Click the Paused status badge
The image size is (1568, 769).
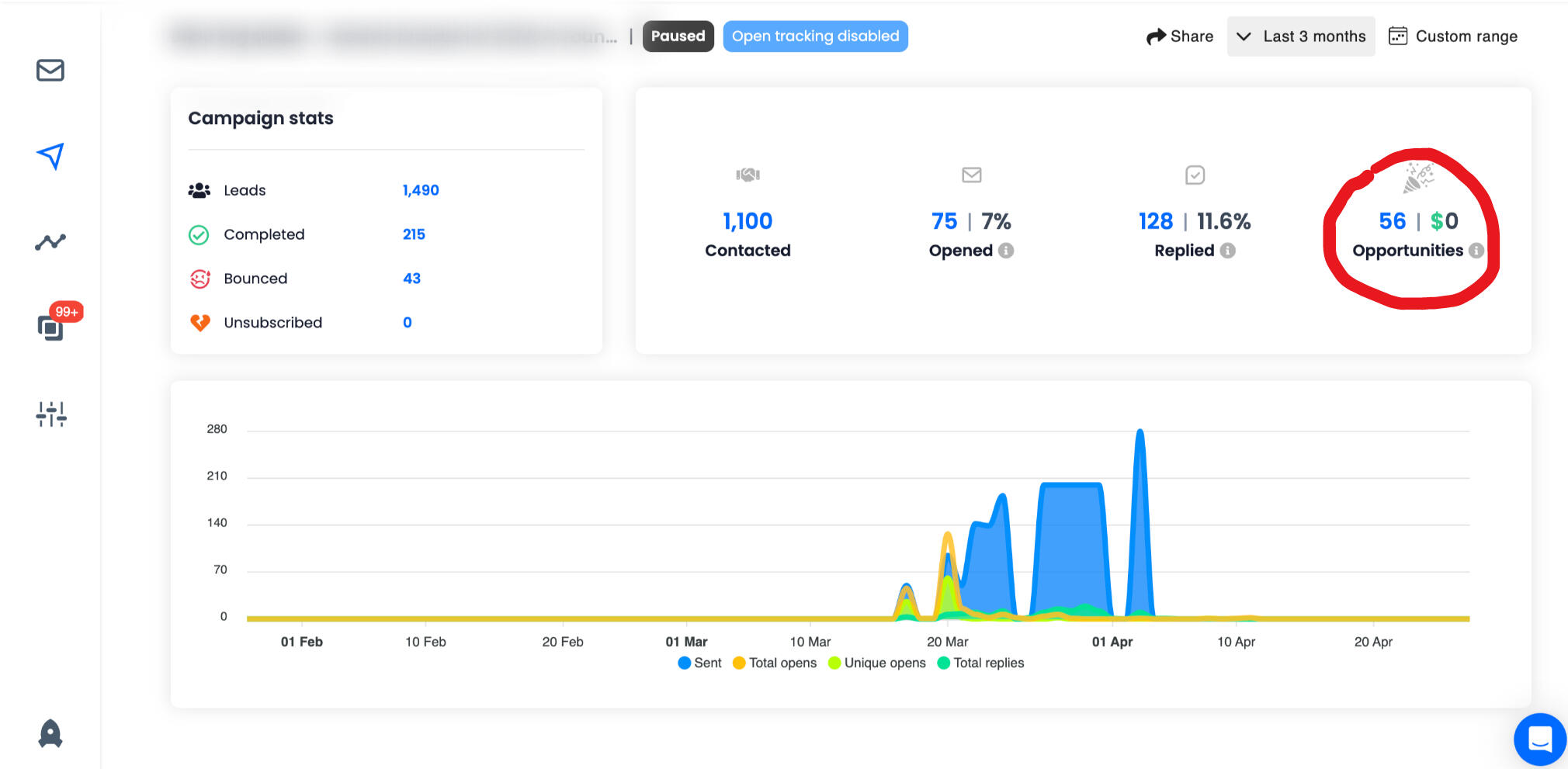[x=678, y=36]
